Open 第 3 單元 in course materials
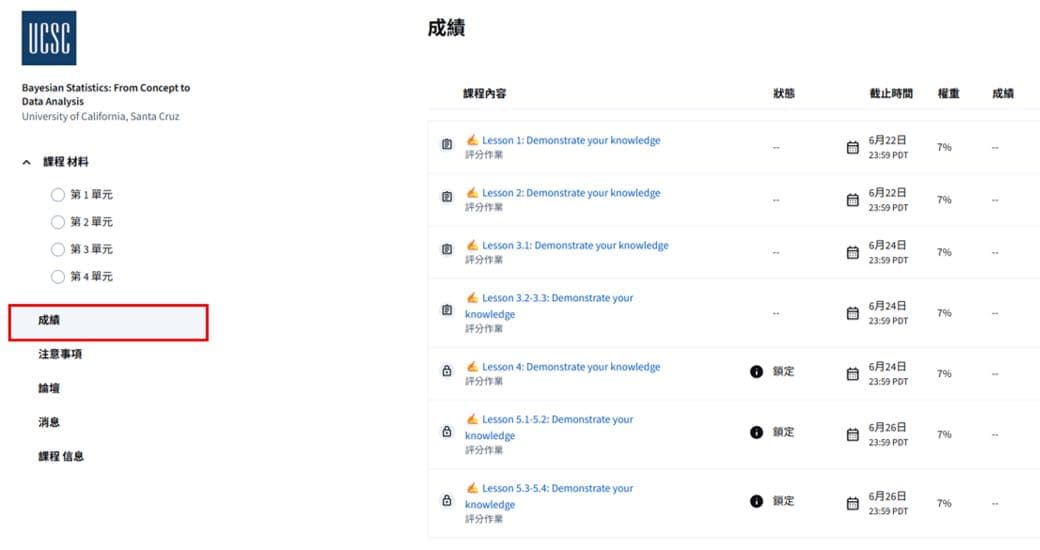 click(92, 249)
